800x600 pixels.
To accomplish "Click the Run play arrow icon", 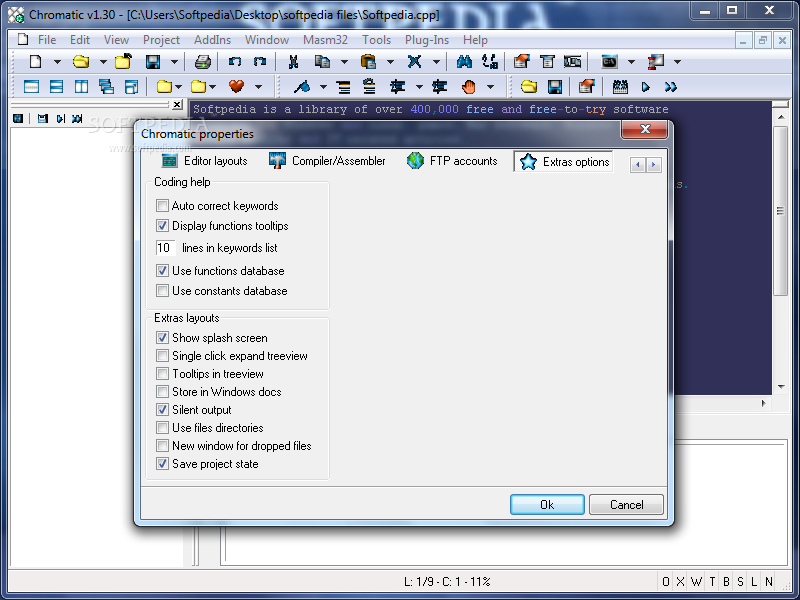I will click(x=645, y=87).
